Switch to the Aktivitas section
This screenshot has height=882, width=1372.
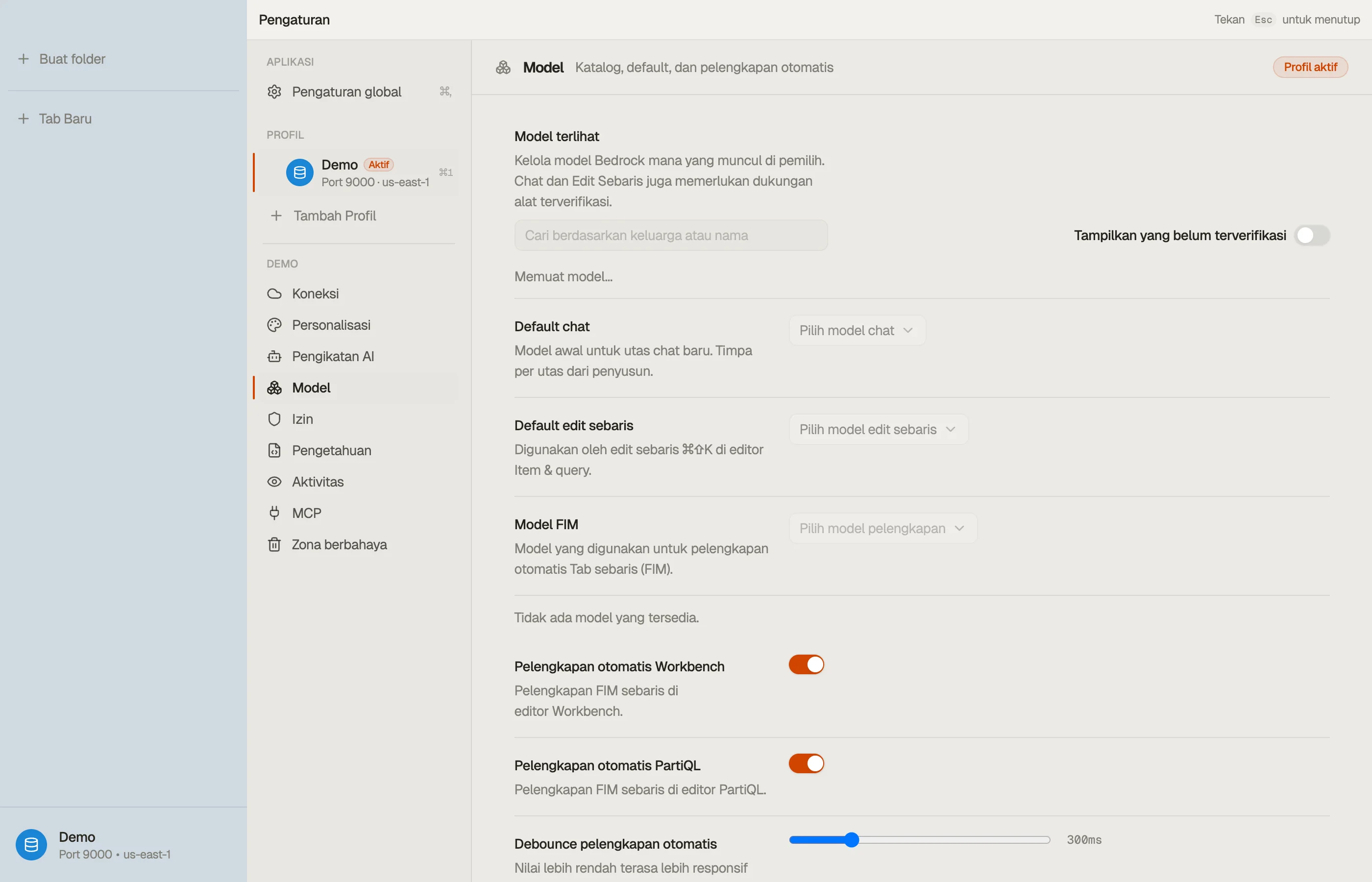(x=359, y=482)
